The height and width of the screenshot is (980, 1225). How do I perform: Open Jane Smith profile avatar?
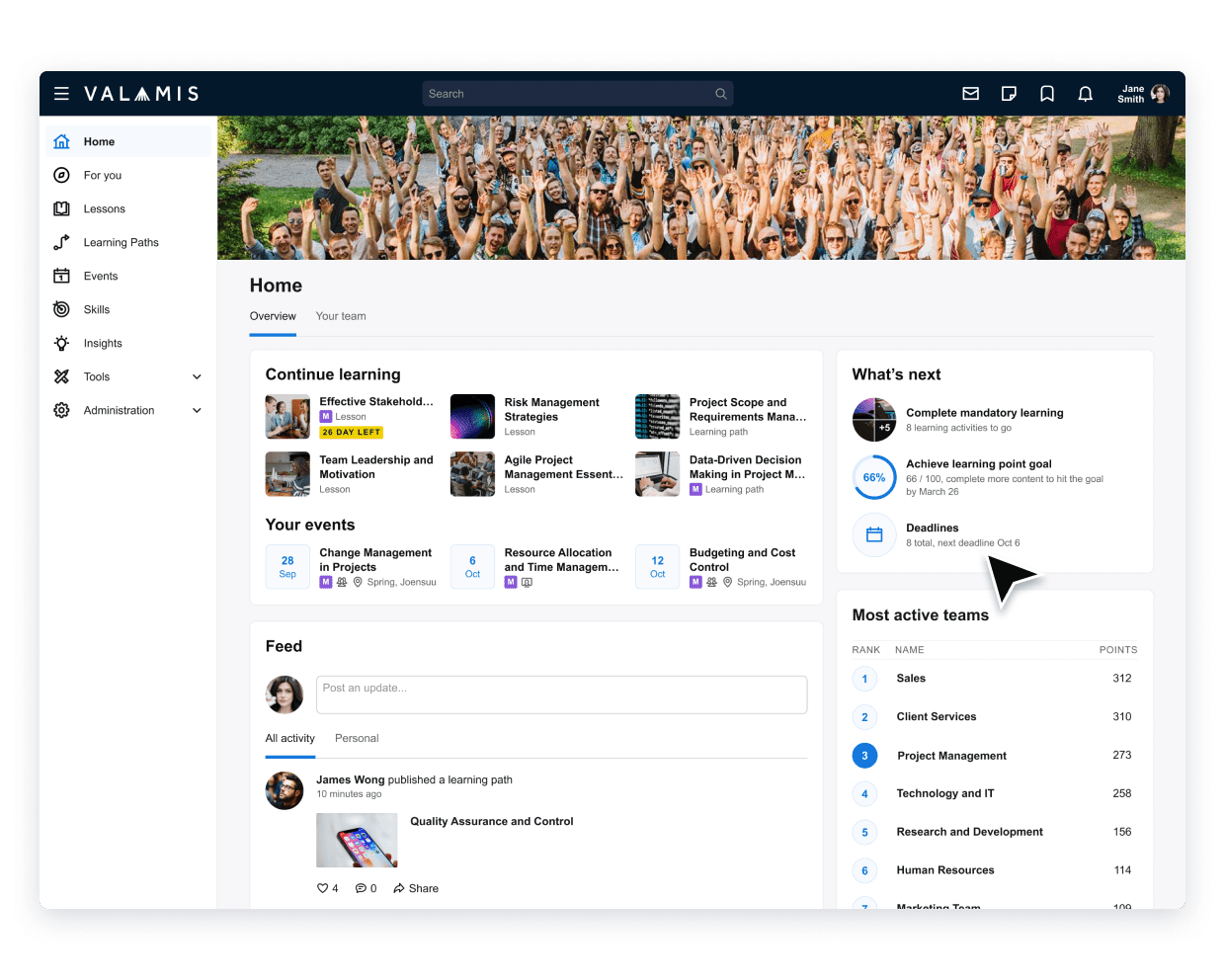[x=1161, y=94]
